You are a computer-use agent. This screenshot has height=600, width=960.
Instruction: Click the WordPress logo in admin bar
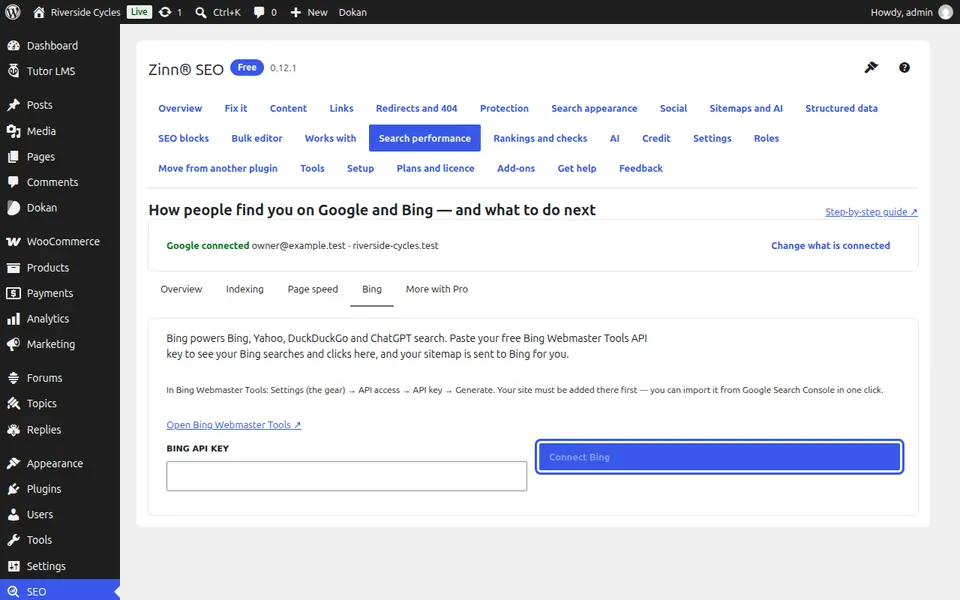(13, 12)
